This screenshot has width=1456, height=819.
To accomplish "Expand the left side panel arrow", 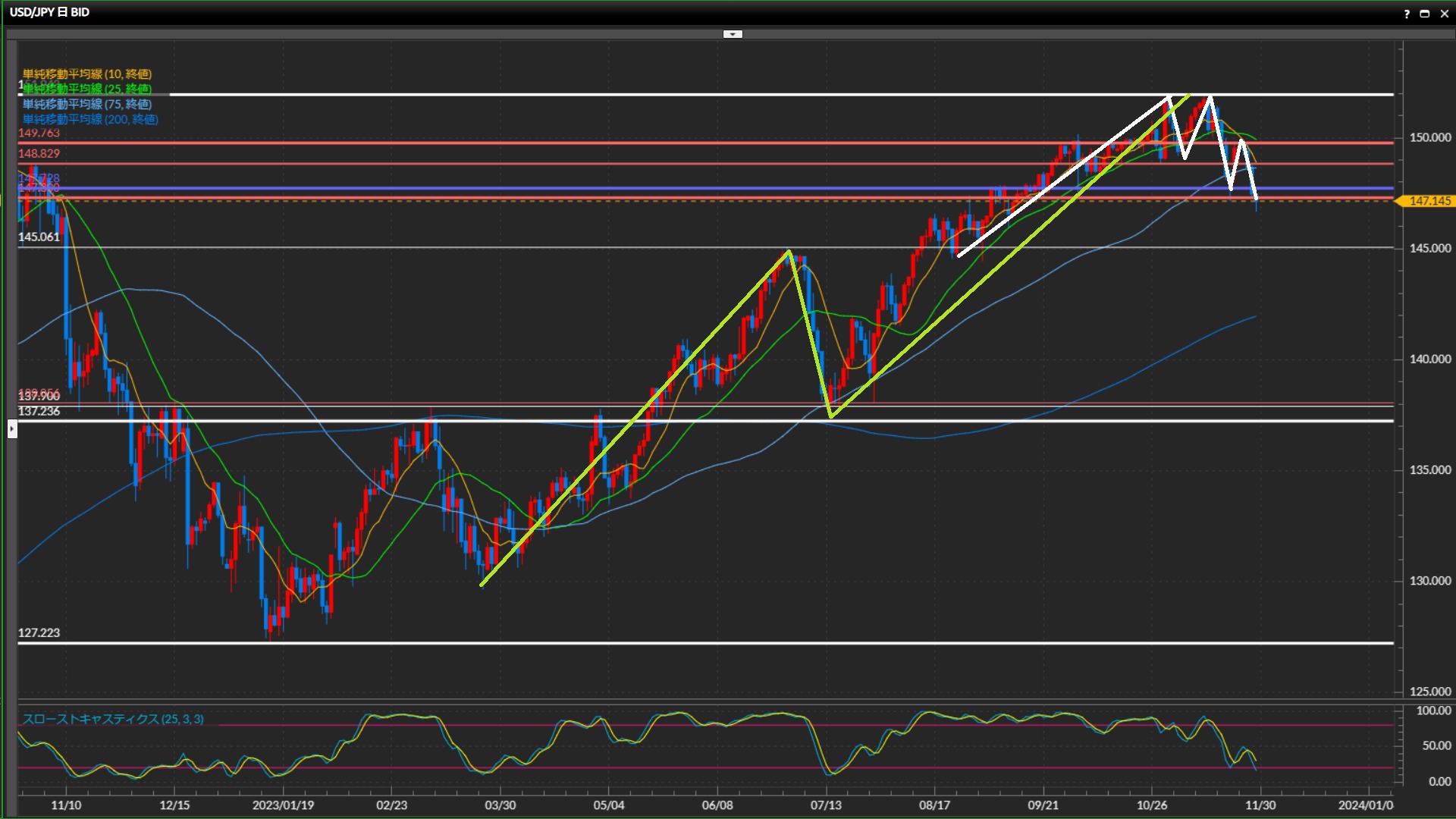I will click(12, 429).
